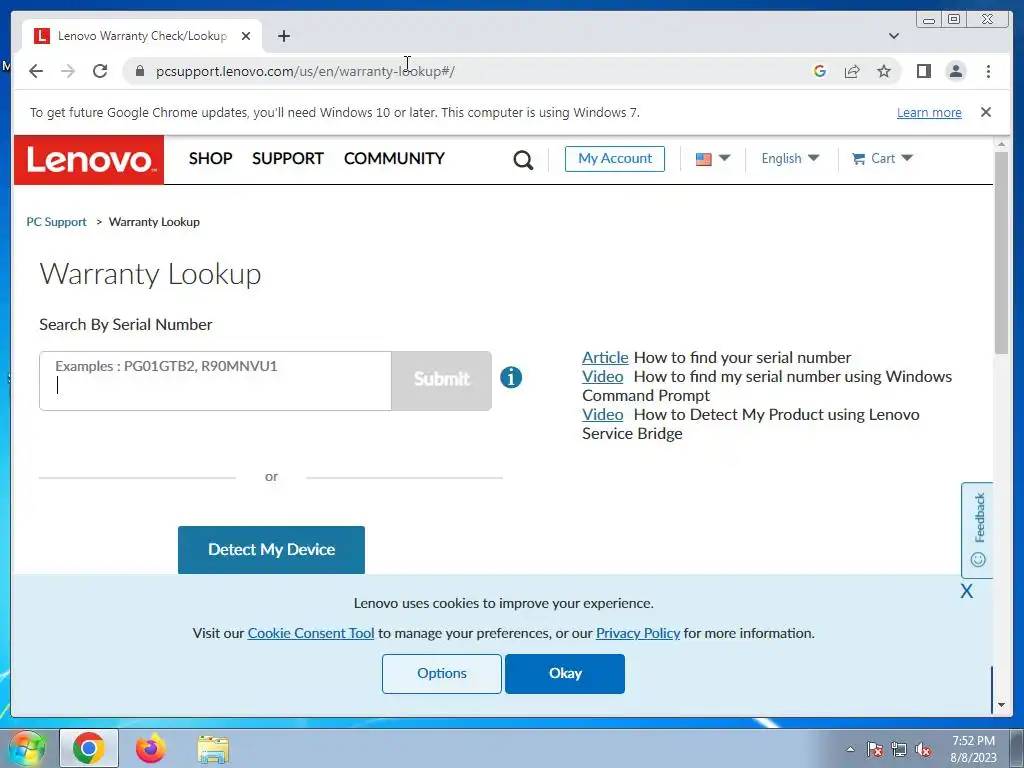Close the cookie banner with the X
The height and width of the screenshot is (768, 1024).
tap(967, 591)
